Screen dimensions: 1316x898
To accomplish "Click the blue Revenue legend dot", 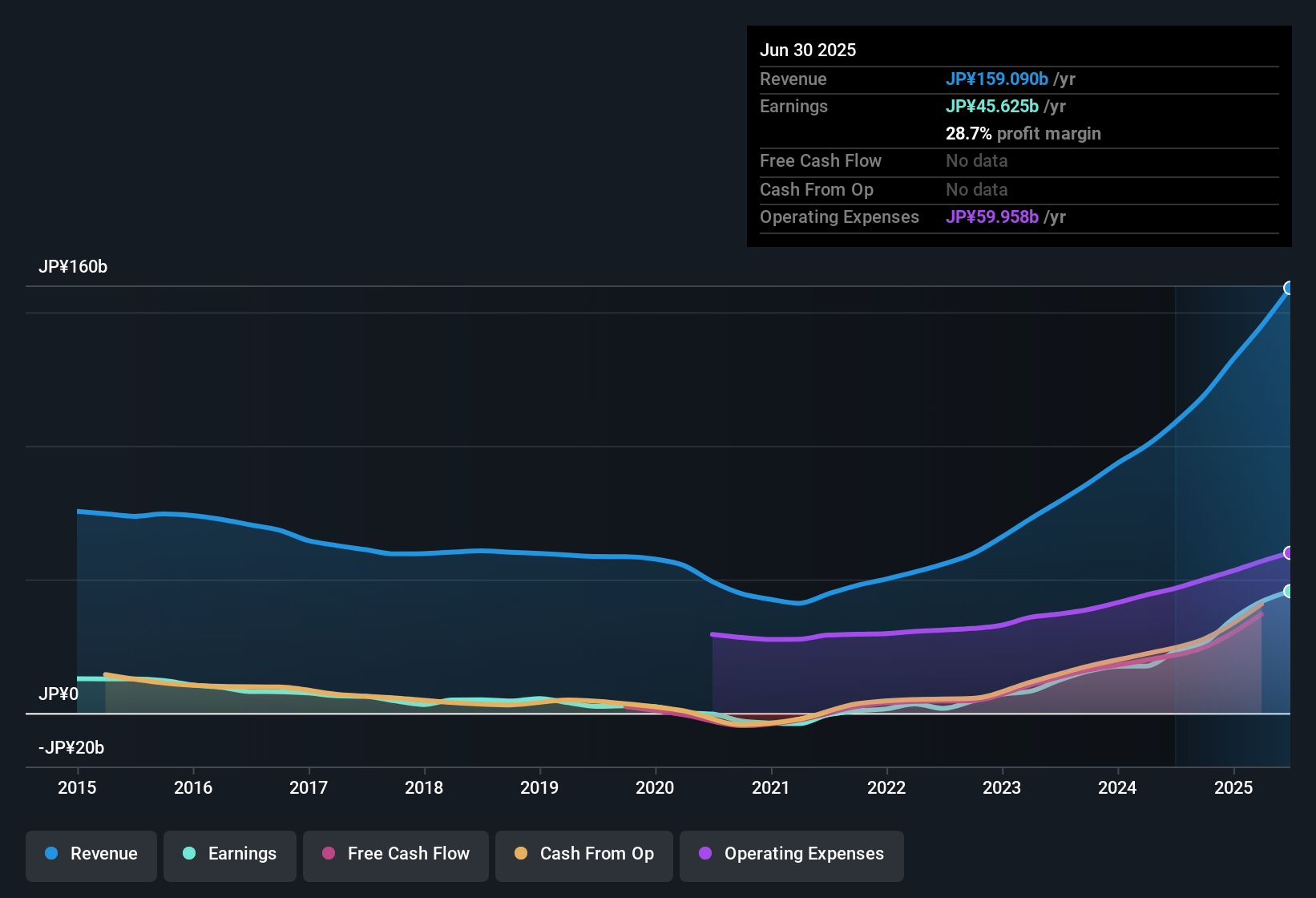I will click(x=51, y=854).
